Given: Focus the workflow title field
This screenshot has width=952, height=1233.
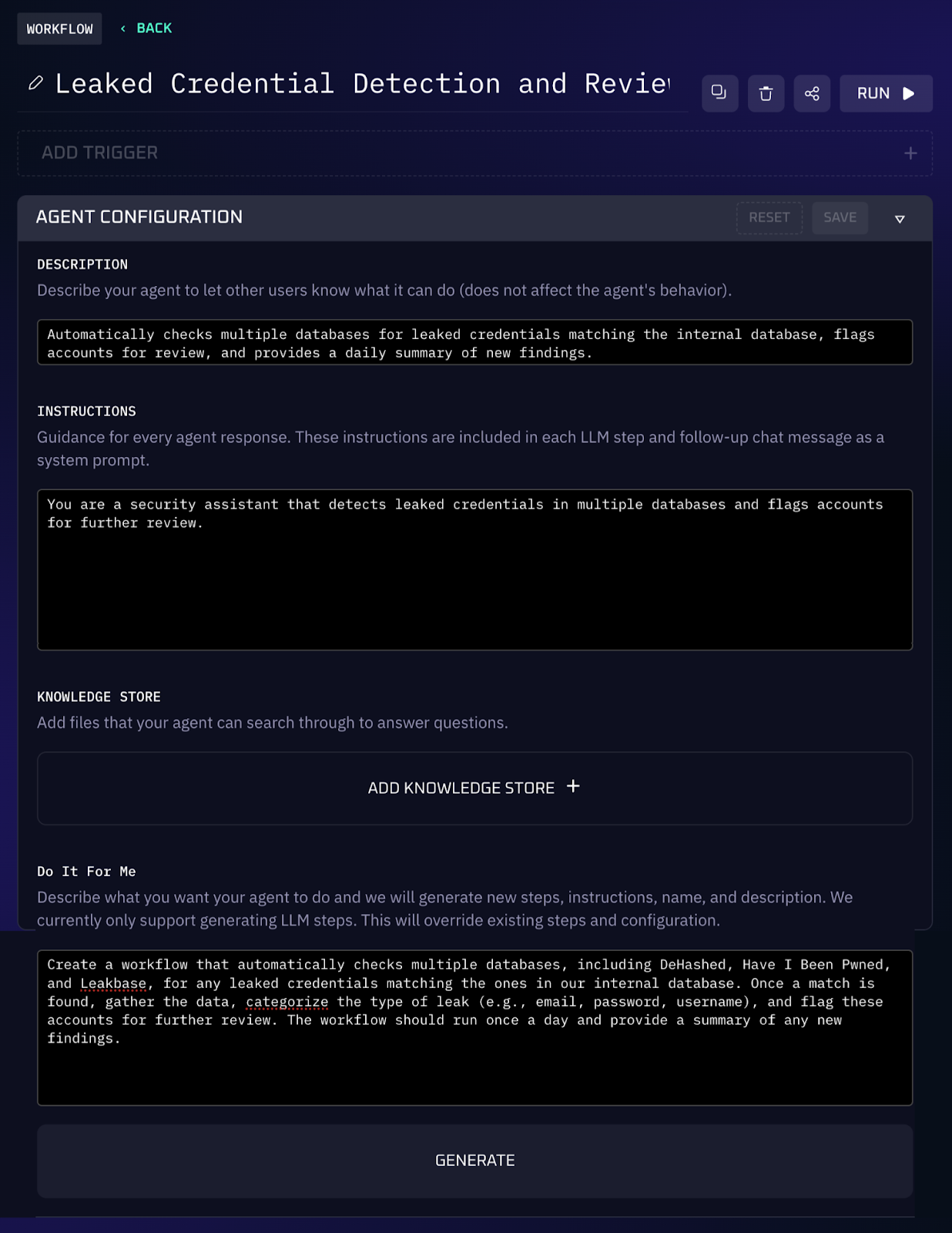Looking at the screenshot, I should (x=362, y=83).
